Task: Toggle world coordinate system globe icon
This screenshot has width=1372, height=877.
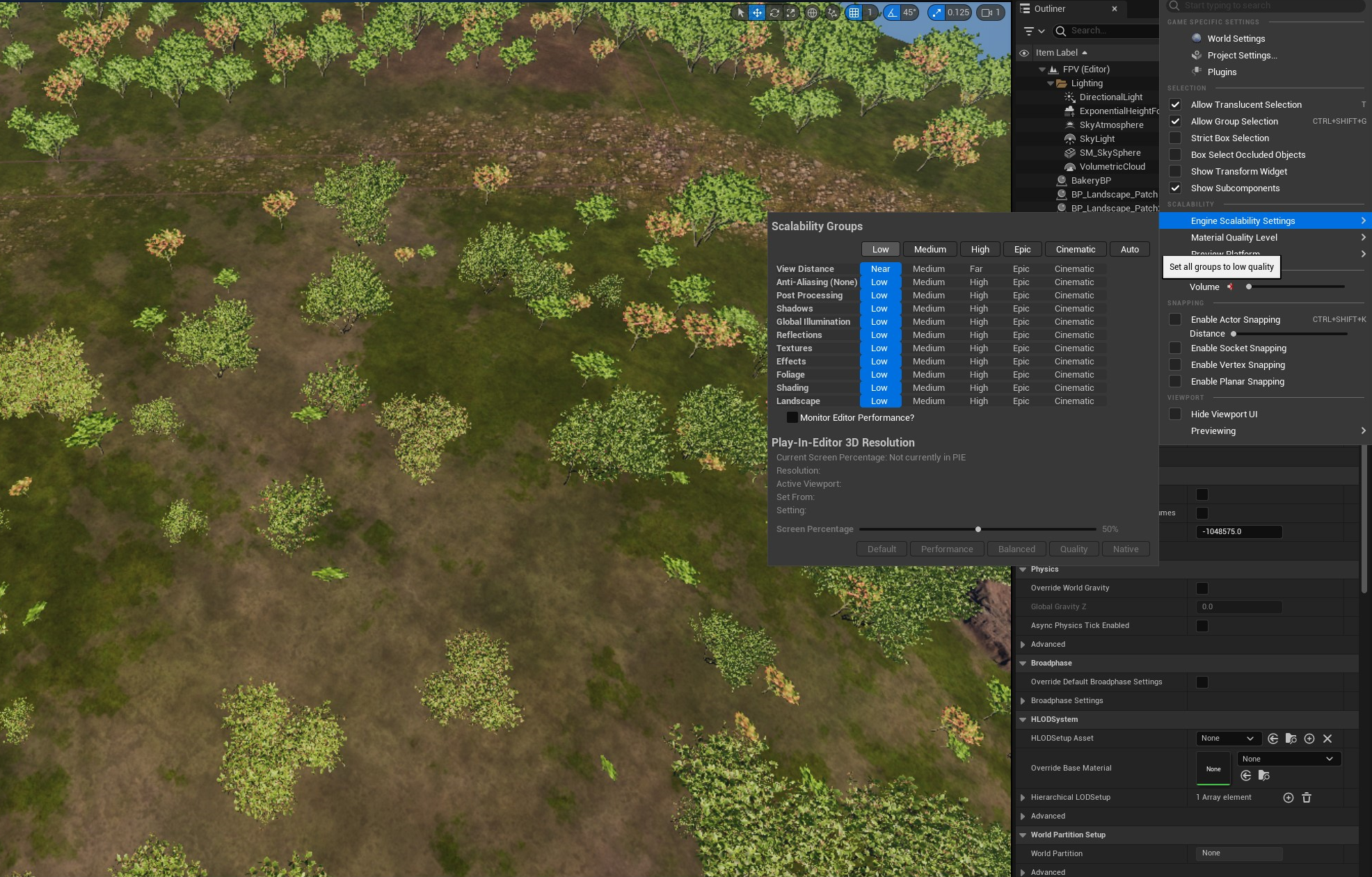Action: pos(812,13)
